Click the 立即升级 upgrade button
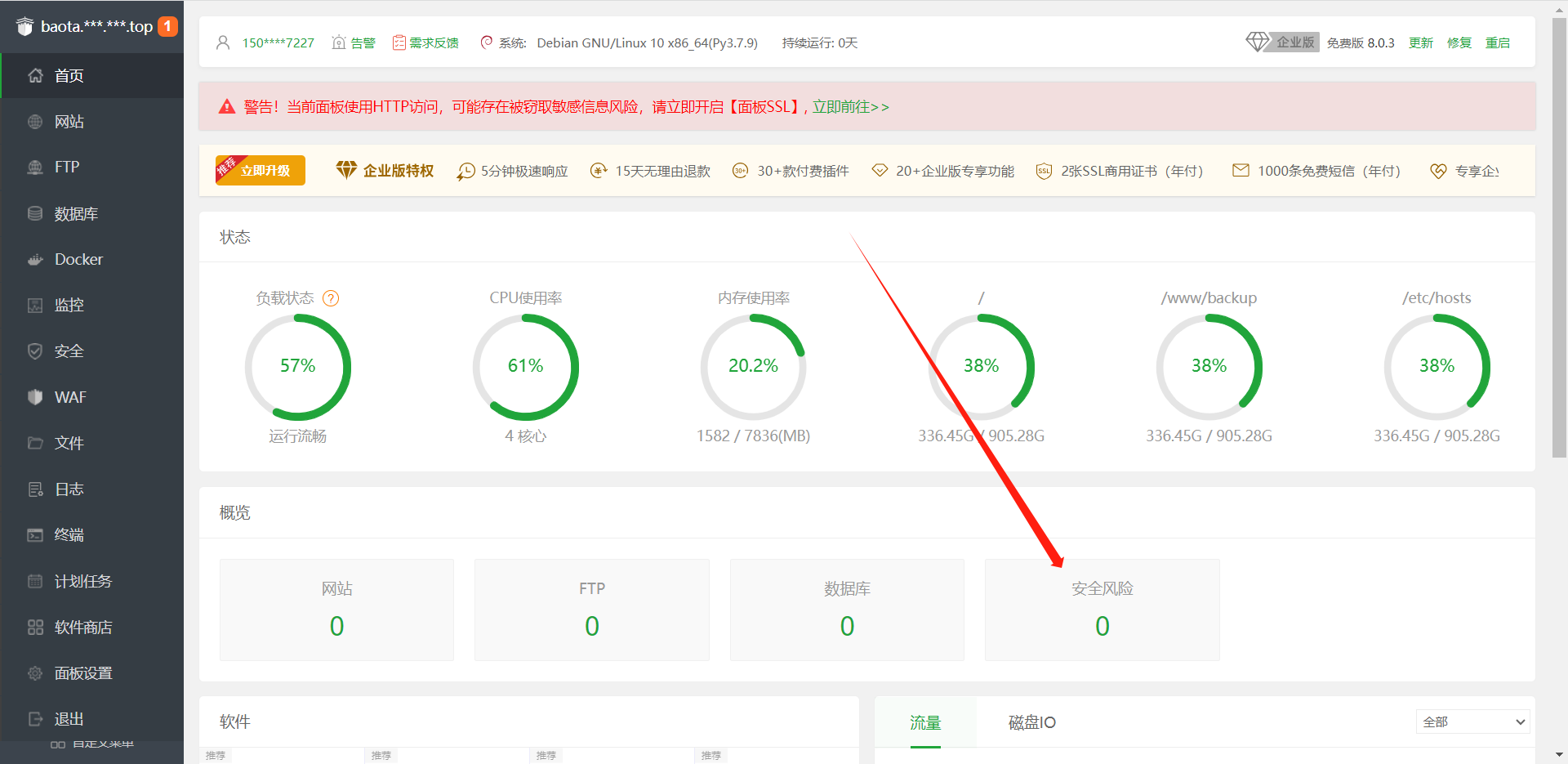1568x764 pixels. 260,170
